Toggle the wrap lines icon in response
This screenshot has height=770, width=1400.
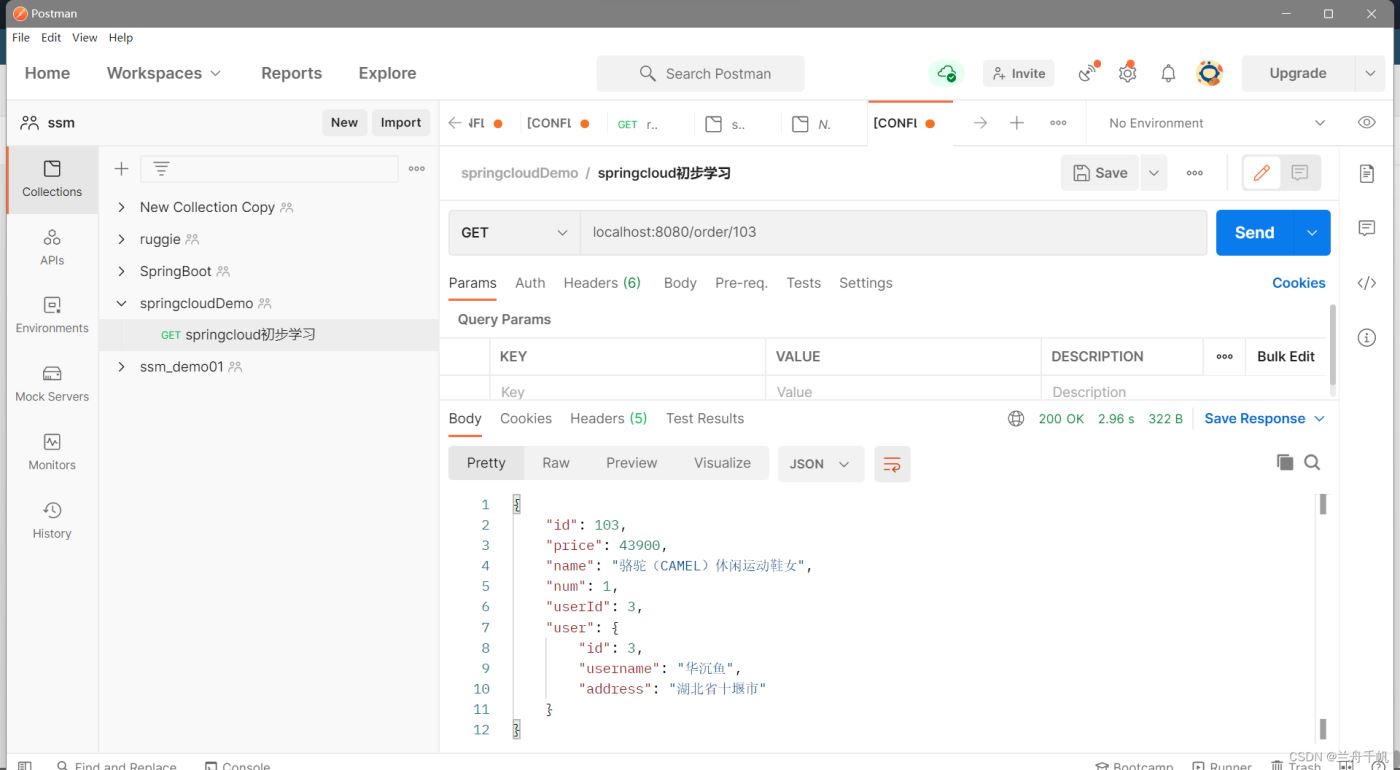pyautogui.click(x=892, y=464)
